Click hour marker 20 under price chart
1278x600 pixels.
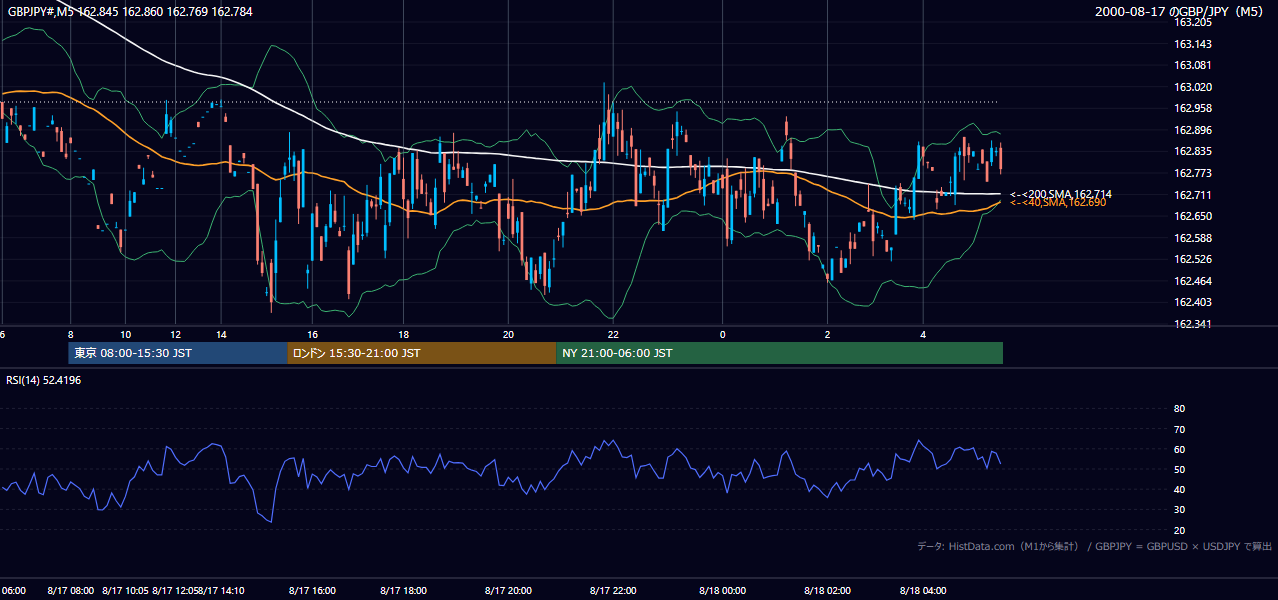click(508, 334)
